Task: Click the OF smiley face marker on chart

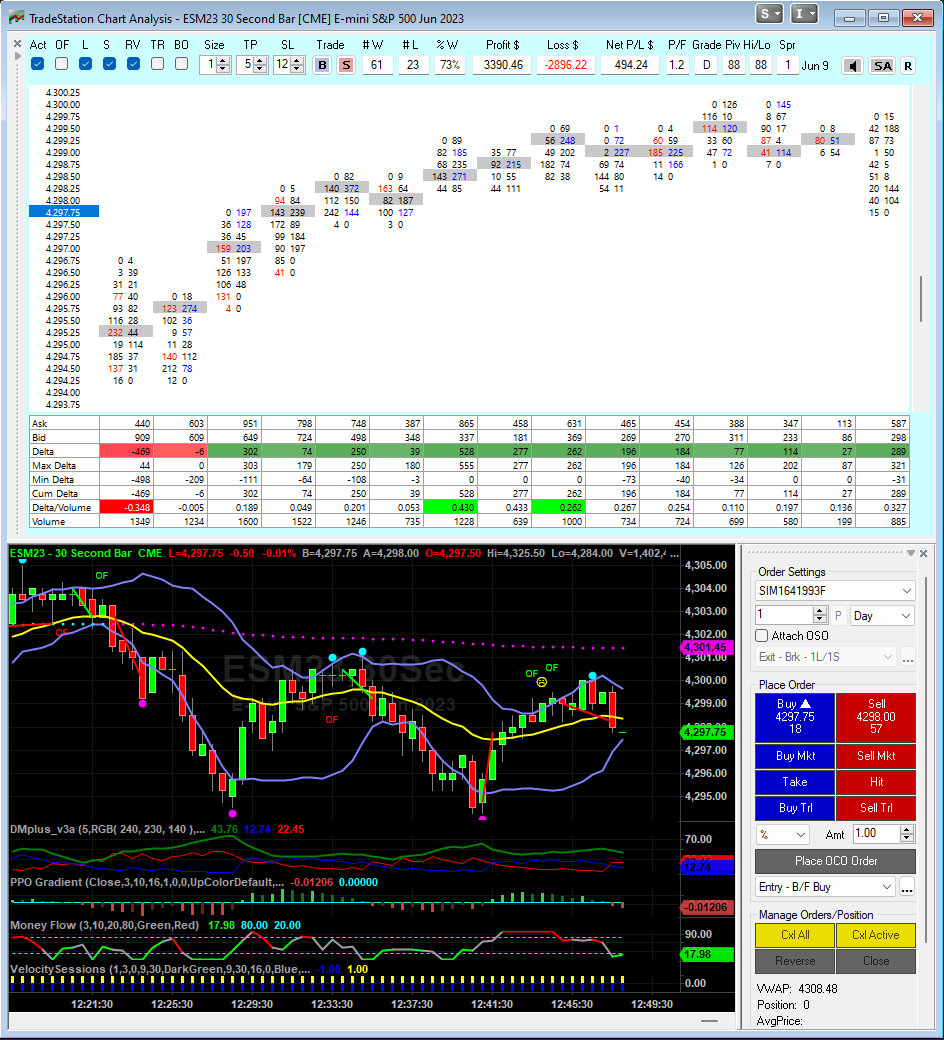Action: (541, 682)
